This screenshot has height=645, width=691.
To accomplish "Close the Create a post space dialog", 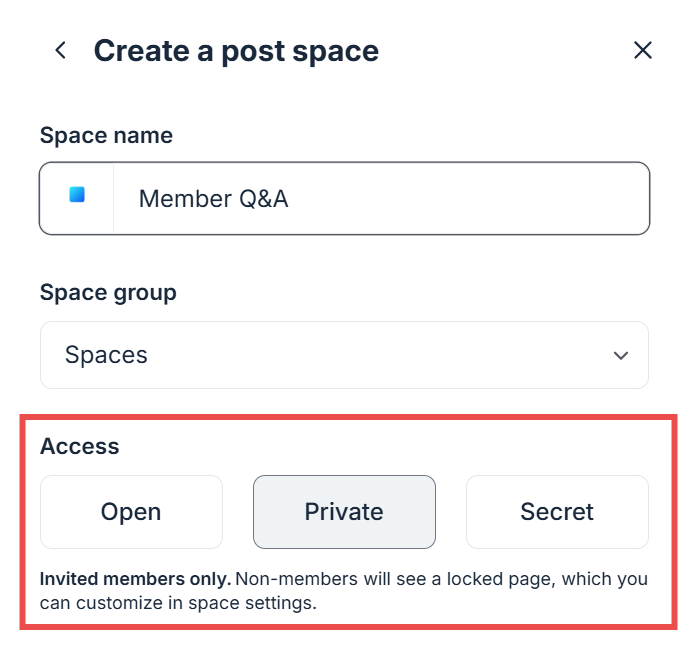I will pos(643,50).
